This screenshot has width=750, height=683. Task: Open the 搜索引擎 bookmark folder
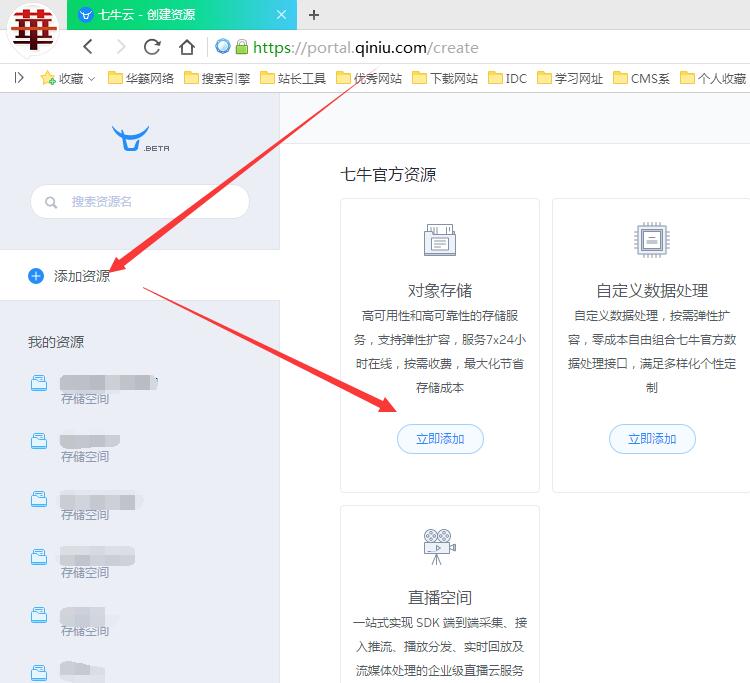[217, 78]
